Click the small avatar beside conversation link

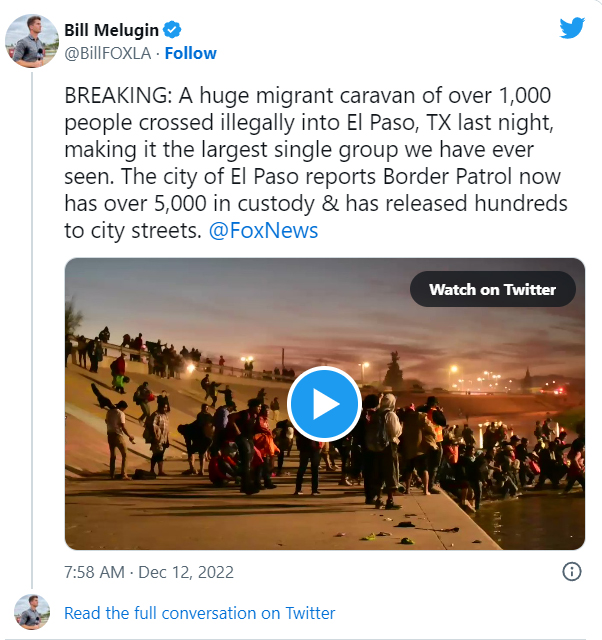(x=32, y=612)
